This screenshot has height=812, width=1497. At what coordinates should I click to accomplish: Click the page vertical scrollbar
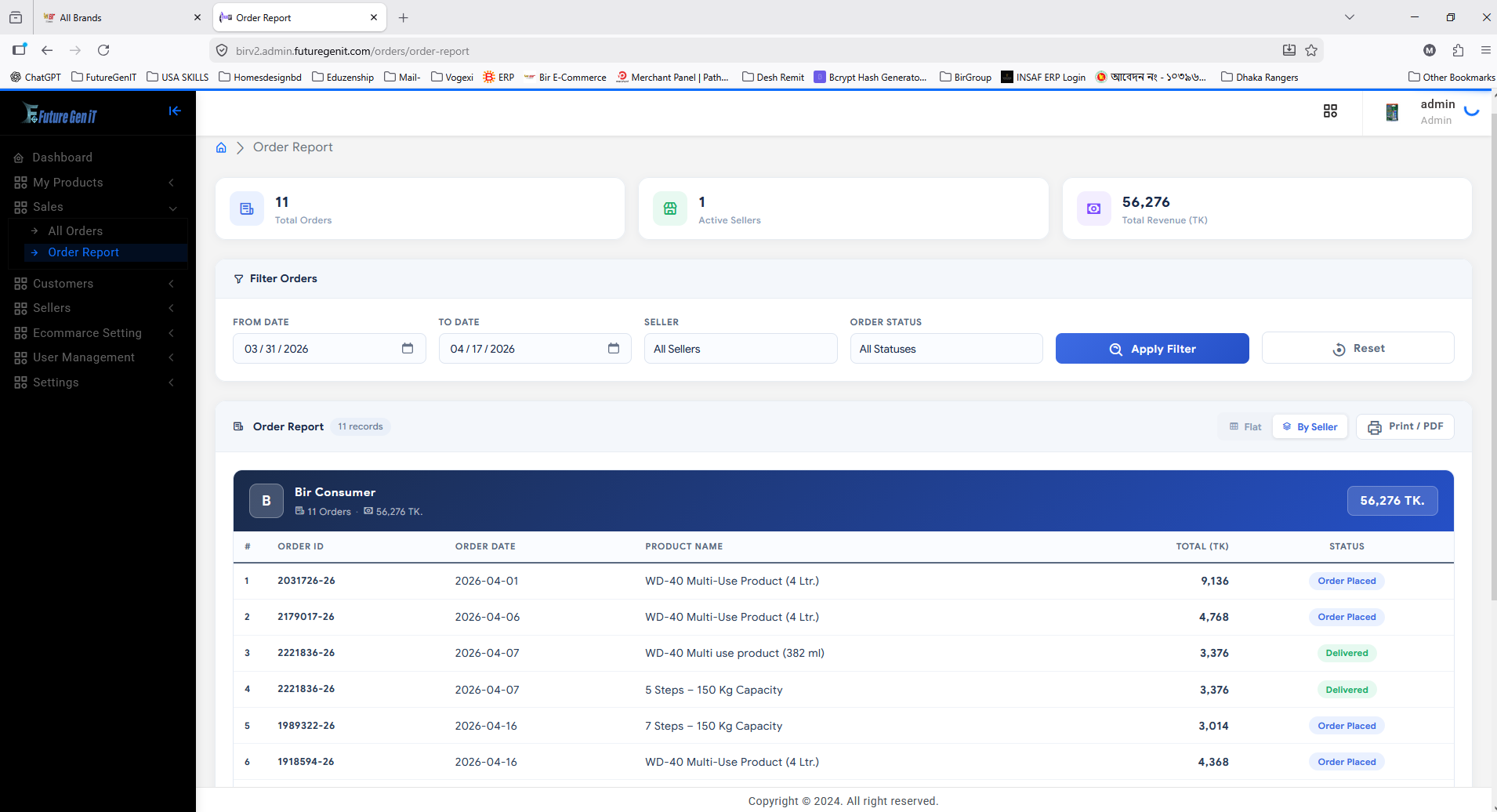coord(1493,357)
